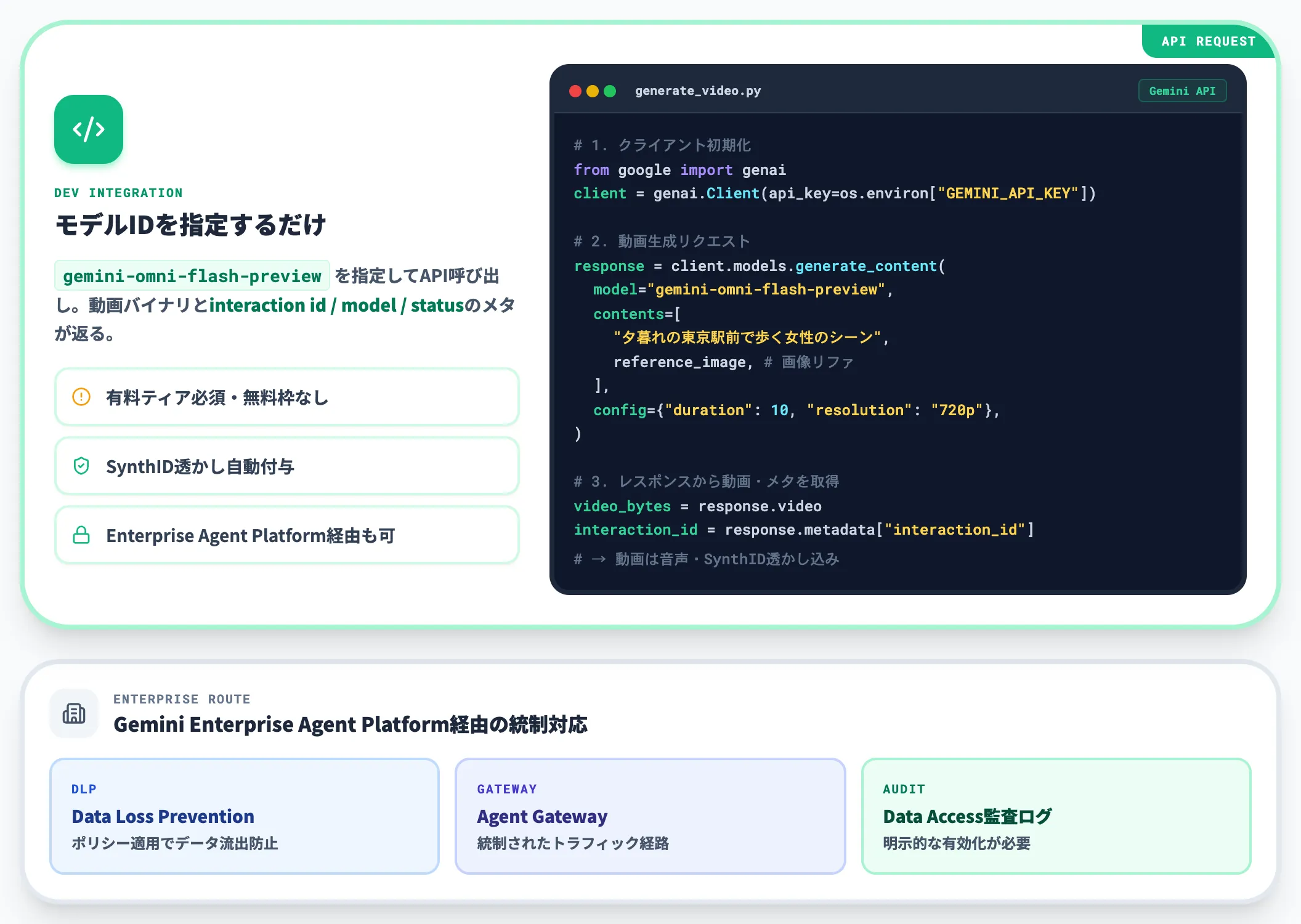The image size is (1301, 924).
Task: Click the building icon in Enterprise Route
Action: (x=74, y=713)
